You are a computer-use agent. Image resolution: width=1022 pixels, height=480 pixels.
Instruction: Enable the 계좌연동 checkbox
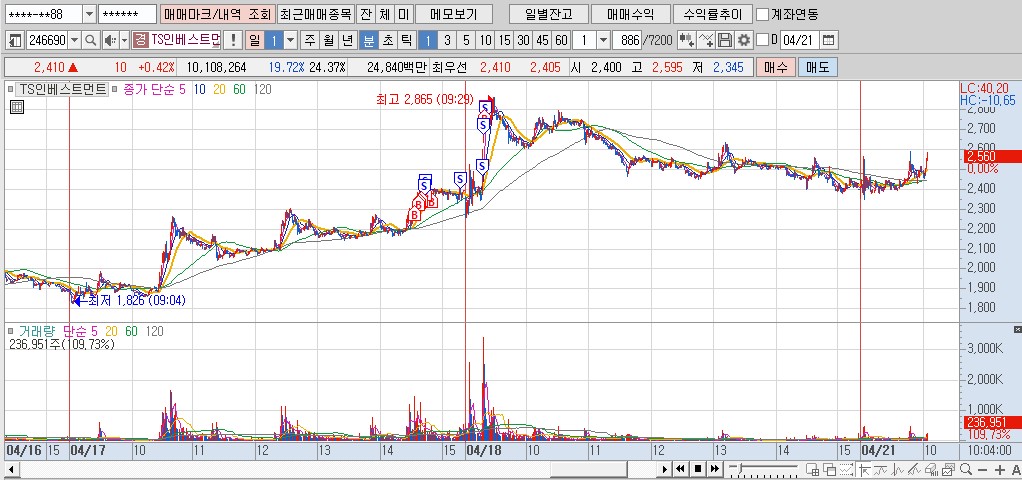pyautogui.click(x=761, y=14)
